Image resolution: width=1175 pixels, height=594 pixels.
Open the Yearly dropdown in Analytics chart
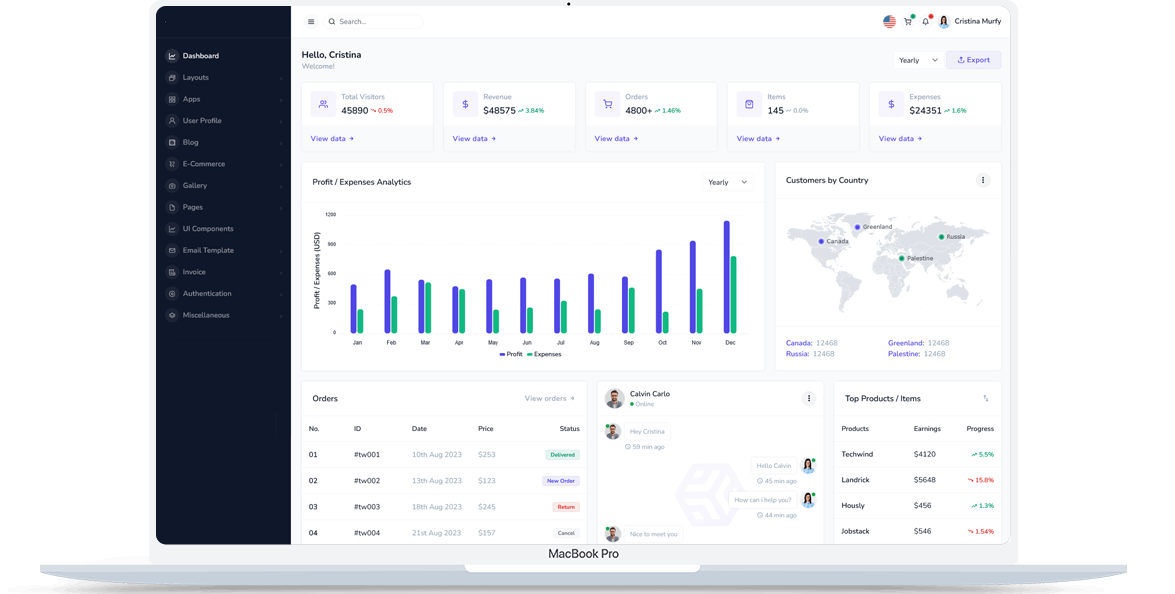tap(728, 182)
